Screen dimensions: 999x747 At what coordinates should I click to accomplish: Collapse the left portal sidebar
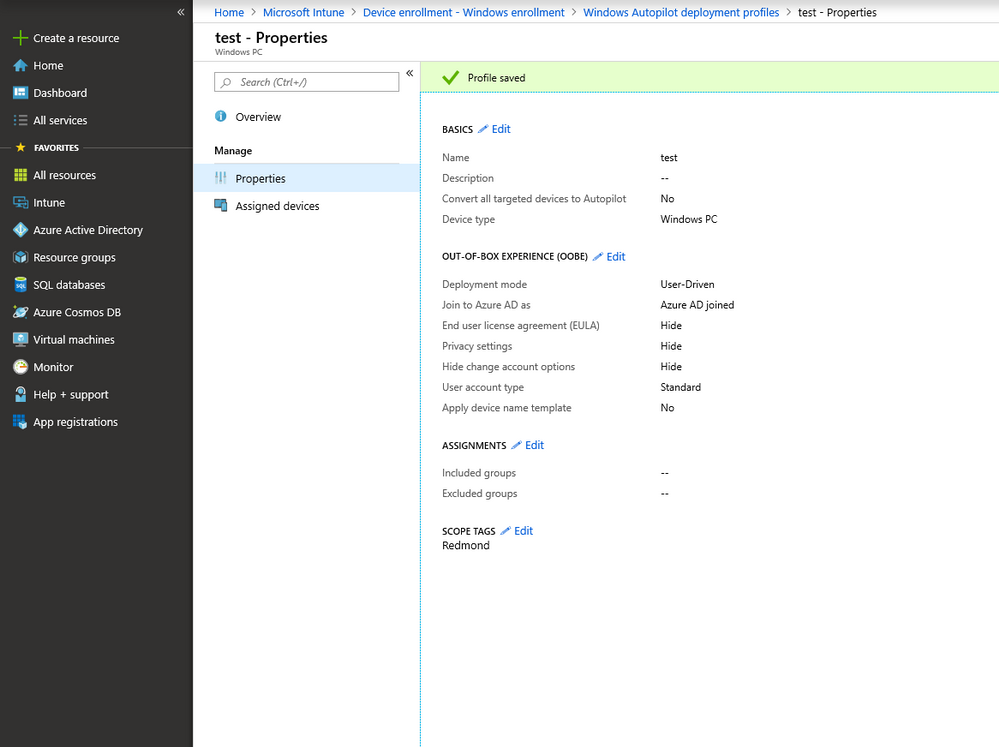click(x=181, y=12)
